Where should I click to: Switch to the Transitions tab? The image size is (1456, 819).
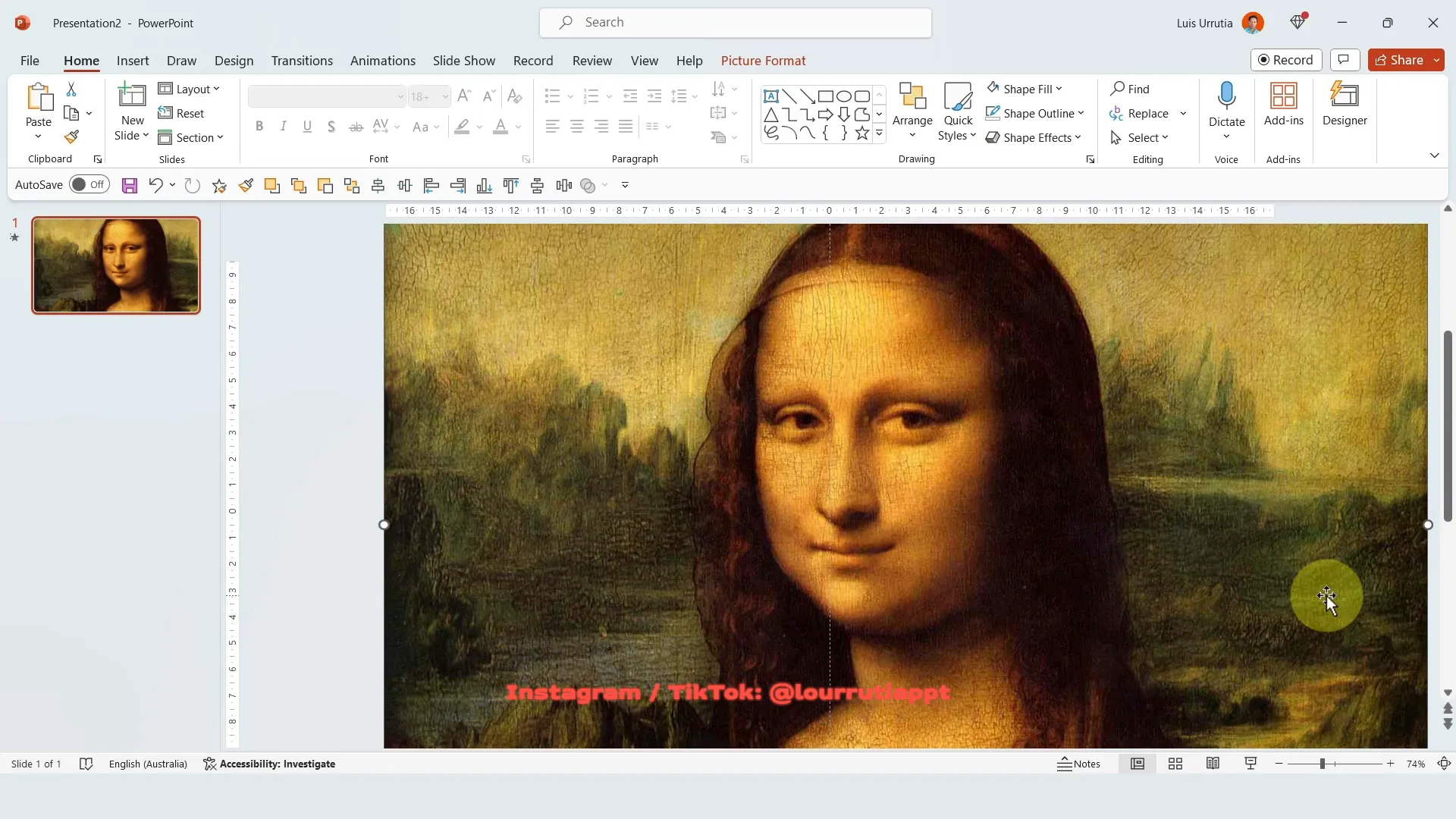[302, 61]
